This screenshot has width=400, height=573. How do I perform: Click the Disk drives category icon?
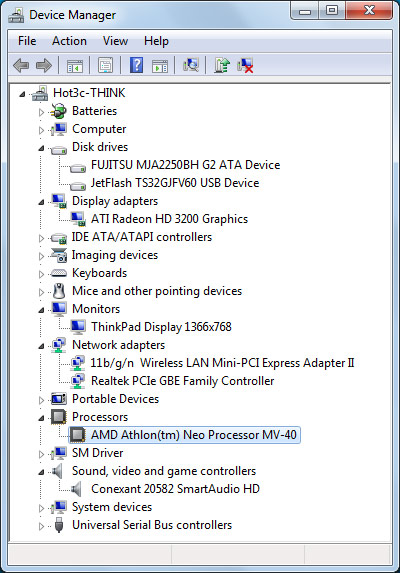[x=59, y=149]
